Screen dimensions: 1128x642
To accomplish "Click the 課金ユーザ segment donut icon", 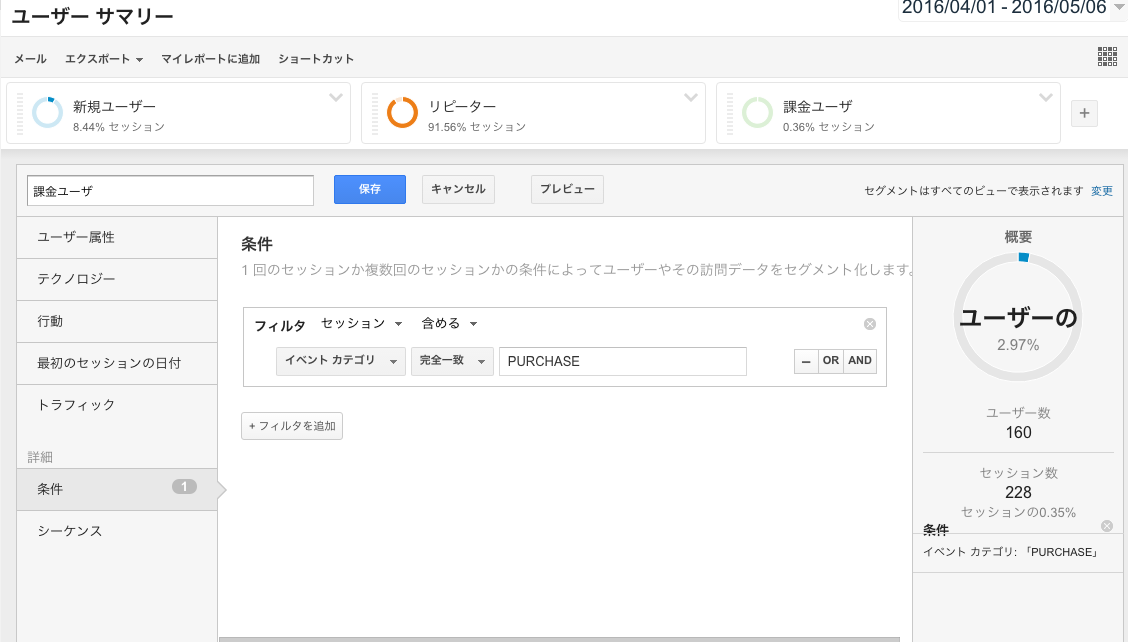I will pyautogui.click(x=757, y=113).
